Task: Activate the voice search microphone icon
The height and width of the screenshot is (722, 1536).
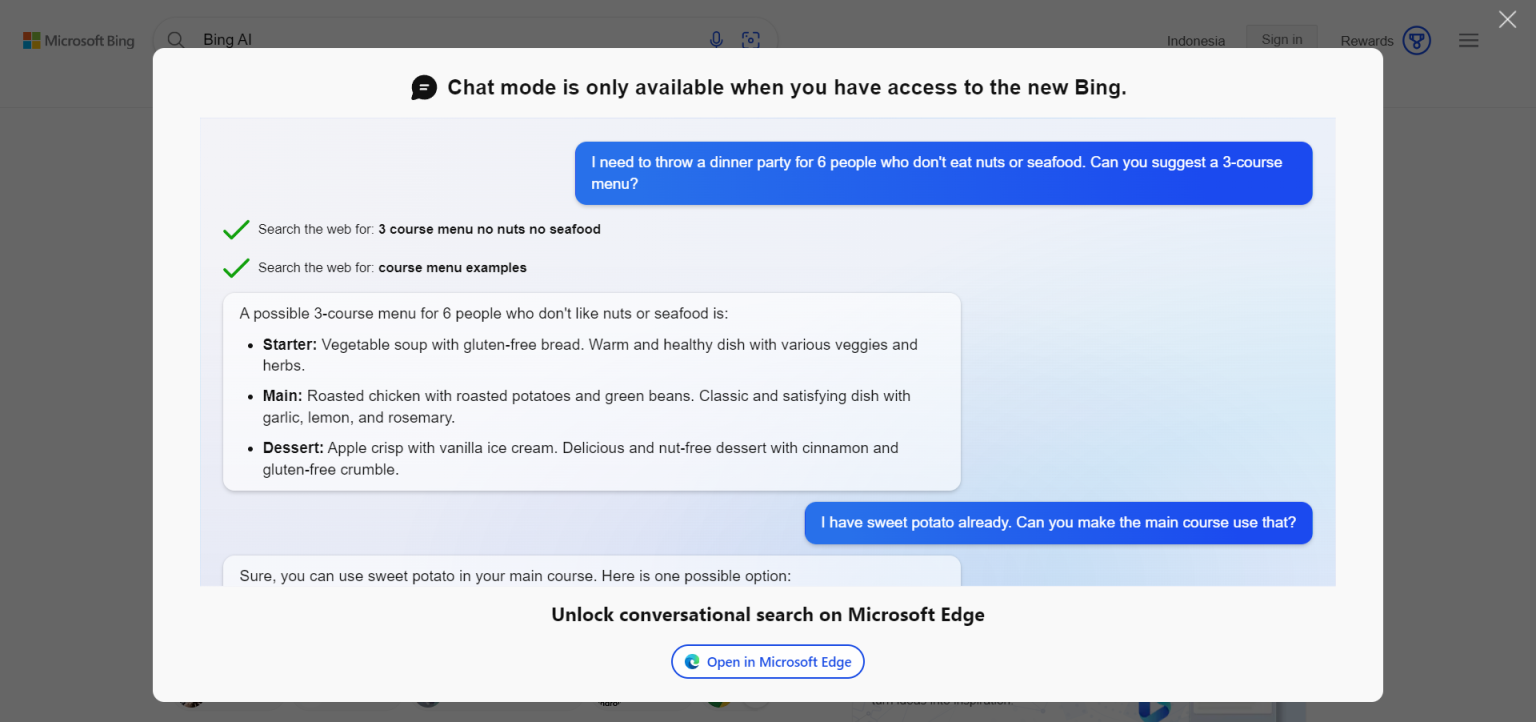Action: point(716,38)
